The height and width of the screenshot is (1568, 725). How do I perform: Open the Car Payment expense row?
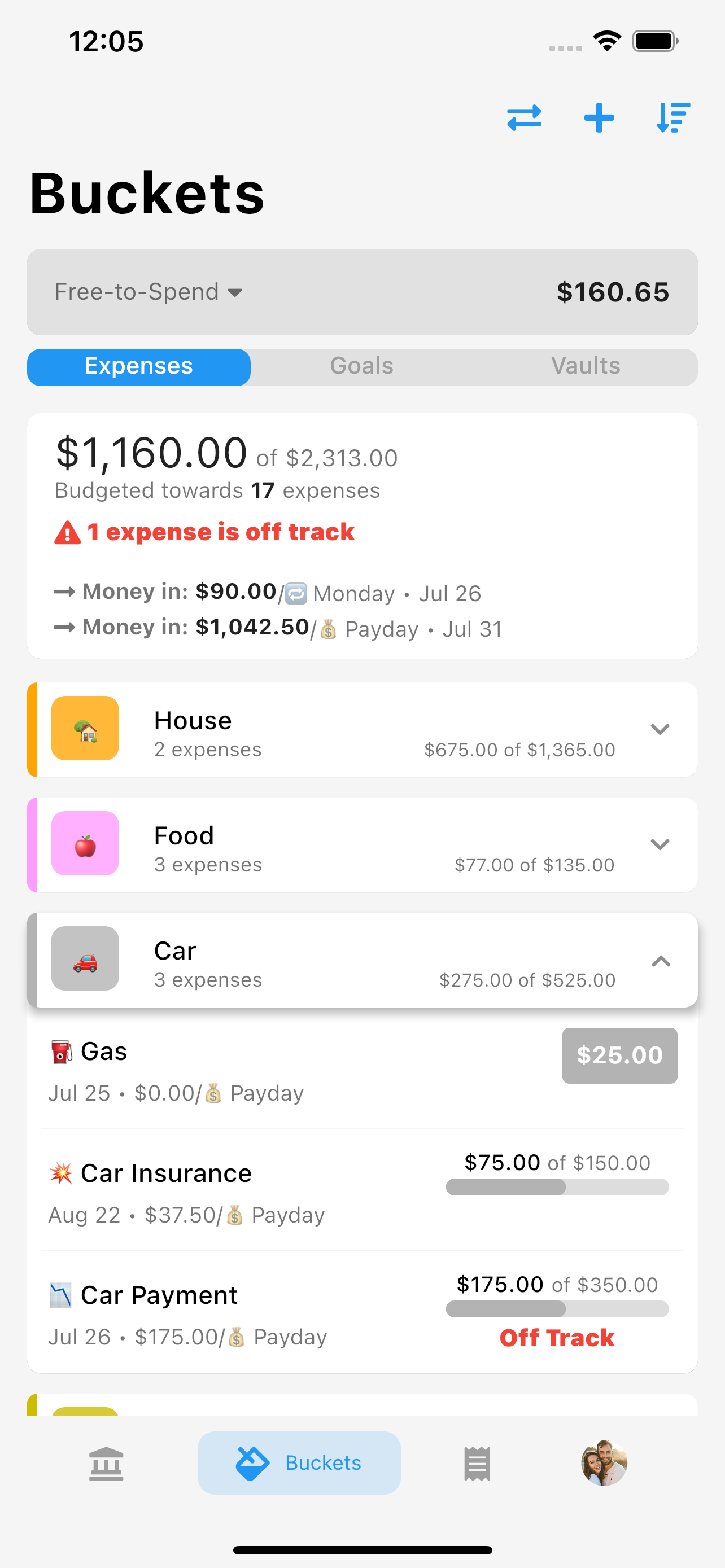(x=243, y=1312)
